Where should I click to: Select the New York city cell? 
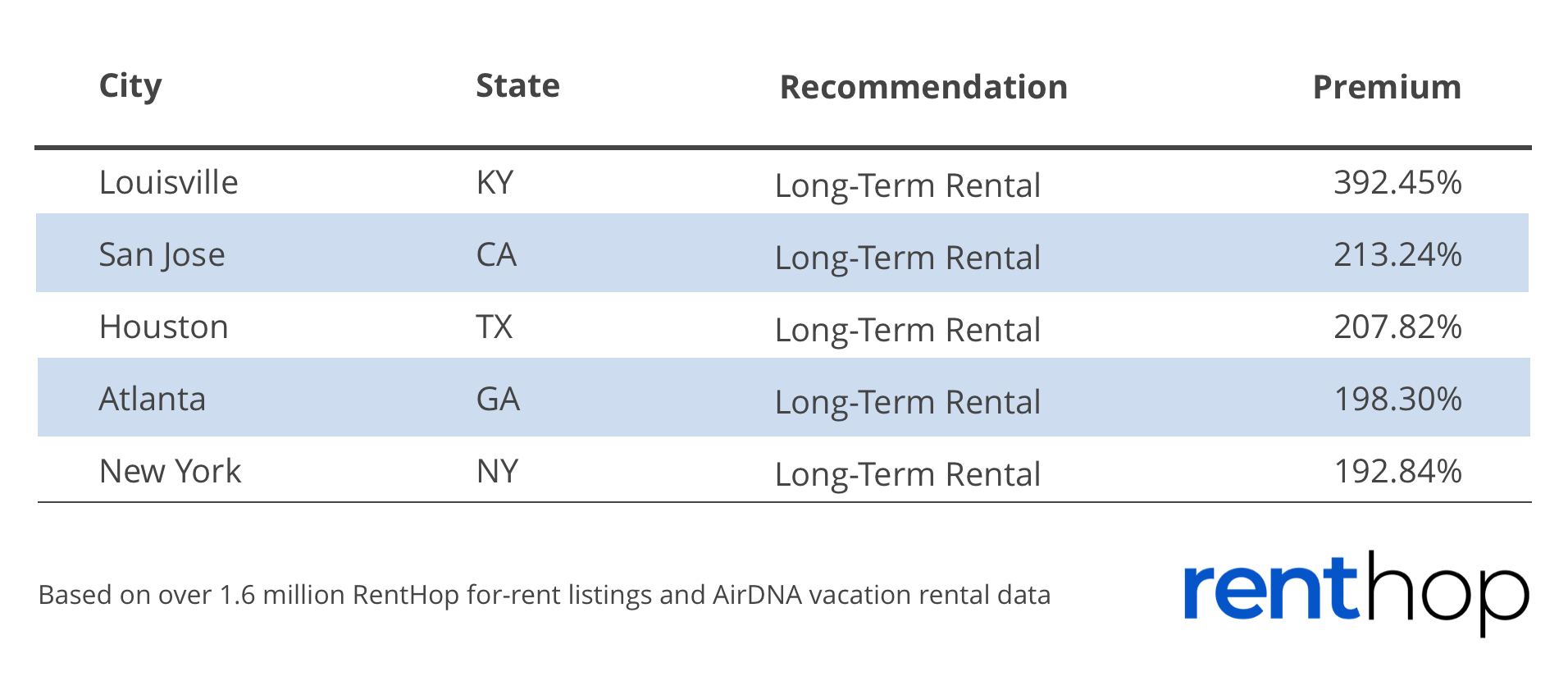click(170, 471)
